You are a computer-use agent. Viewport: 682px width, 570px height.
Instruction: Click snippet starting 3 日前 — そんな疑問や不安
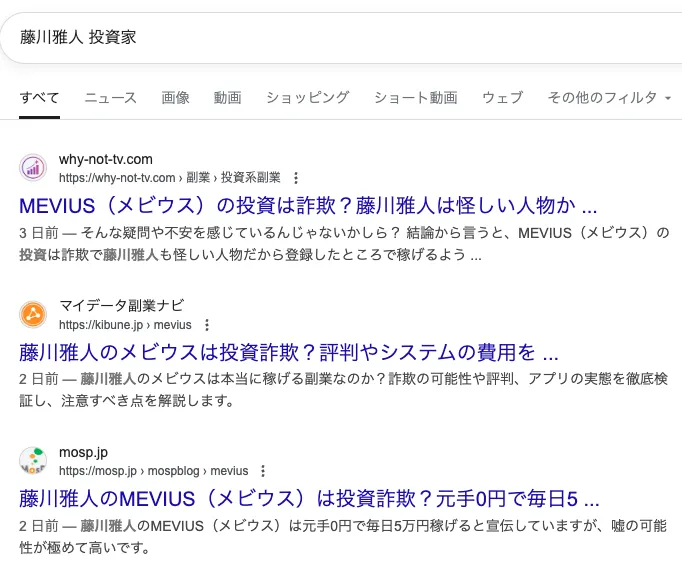(344, 244)
